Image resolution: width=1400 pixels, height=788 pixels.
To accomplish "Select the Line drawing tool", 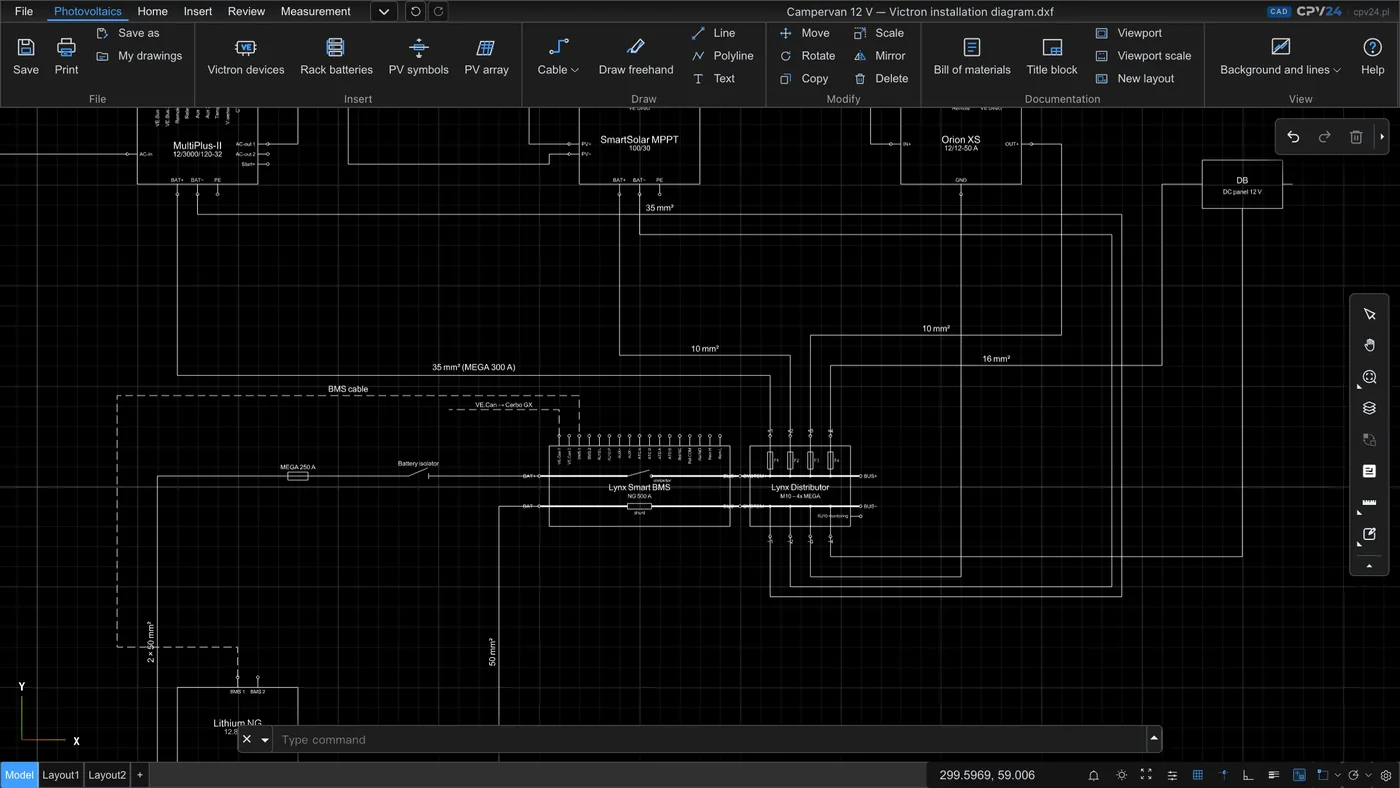I will pos(713,33).
